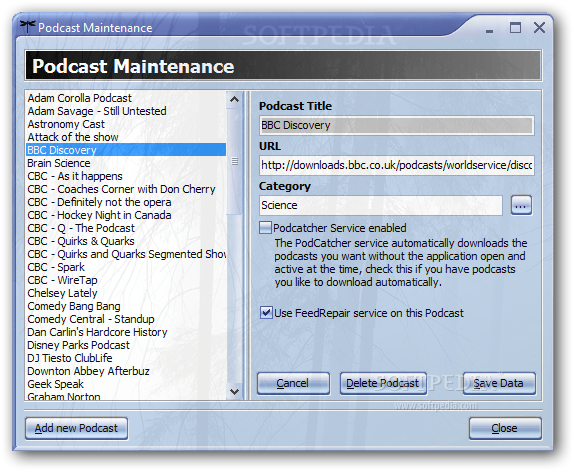
Task: Select CBC - Quirks & Quarks
Action: click(x=126, y=241)
